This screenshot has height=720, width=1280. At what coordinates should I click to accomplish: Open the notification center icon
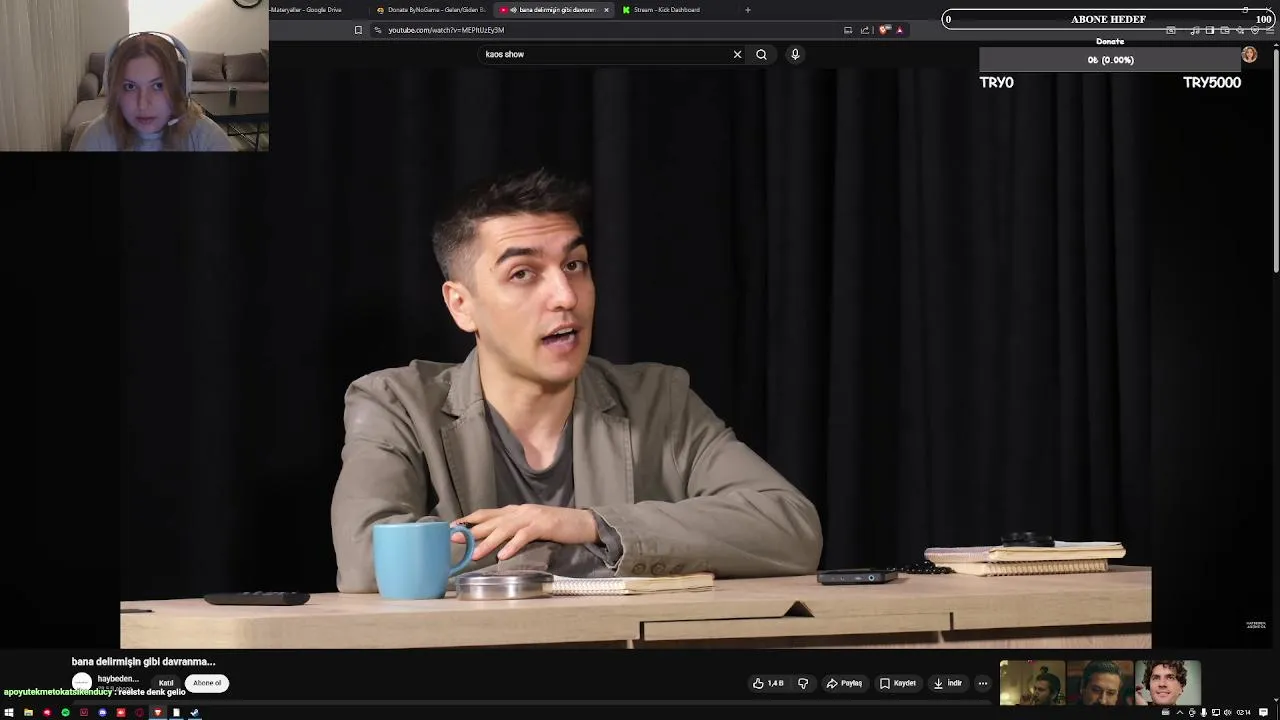click(1263, 713)
